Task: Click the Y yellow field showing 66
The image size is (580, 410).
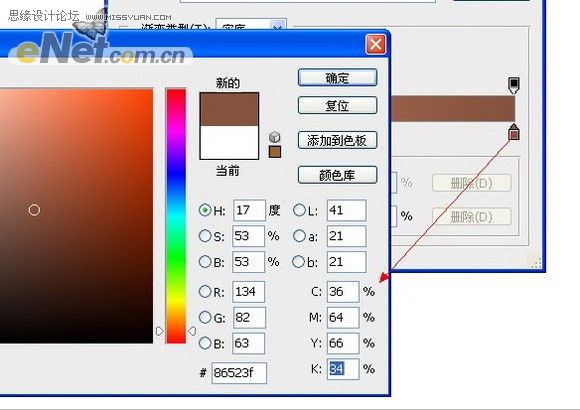Action: click(343, 343)
